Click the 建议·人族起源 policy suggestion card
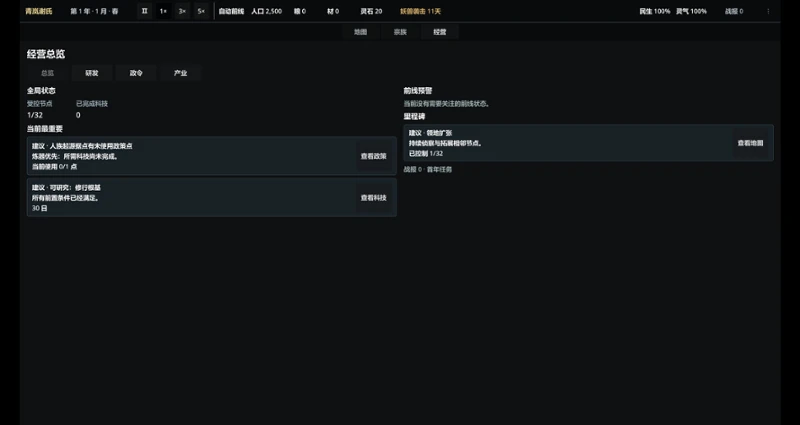 212,156
